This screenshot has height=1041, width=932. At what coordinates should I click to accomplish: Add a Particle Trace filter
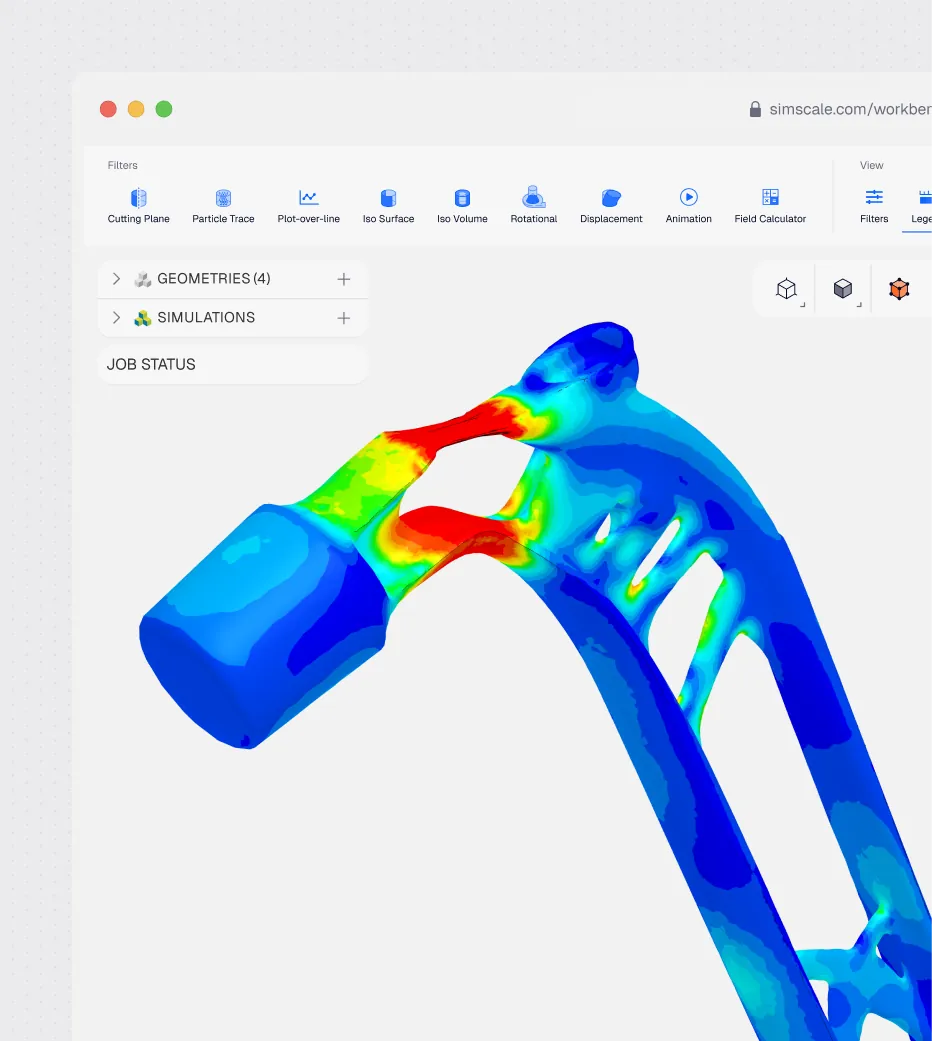tap(223, 206)
